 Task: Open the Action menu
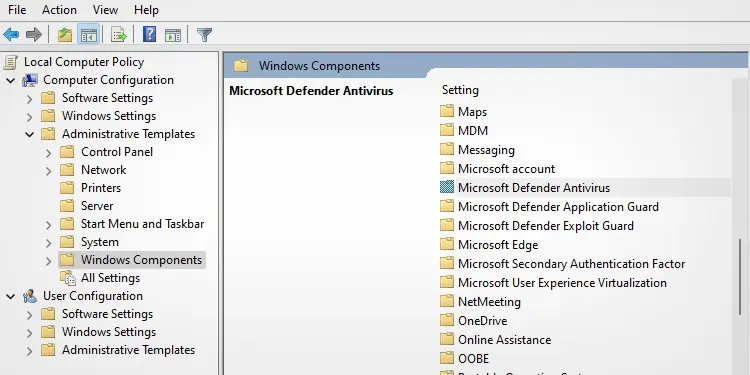pos(59,10)
